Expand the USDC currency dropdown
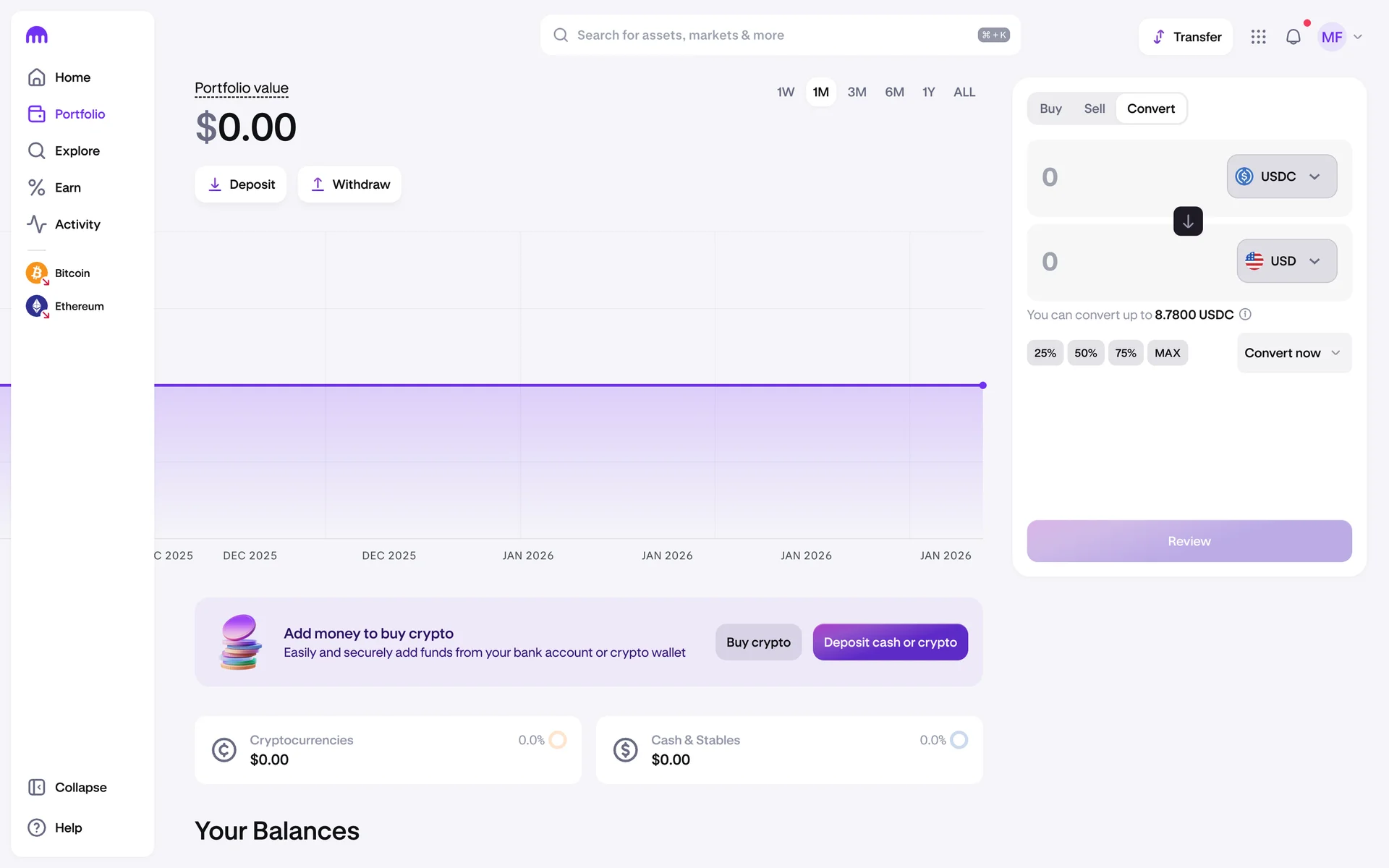The width and height of the screenshot is (1389, 868). pyautogui.click(x=1281, y=176)
